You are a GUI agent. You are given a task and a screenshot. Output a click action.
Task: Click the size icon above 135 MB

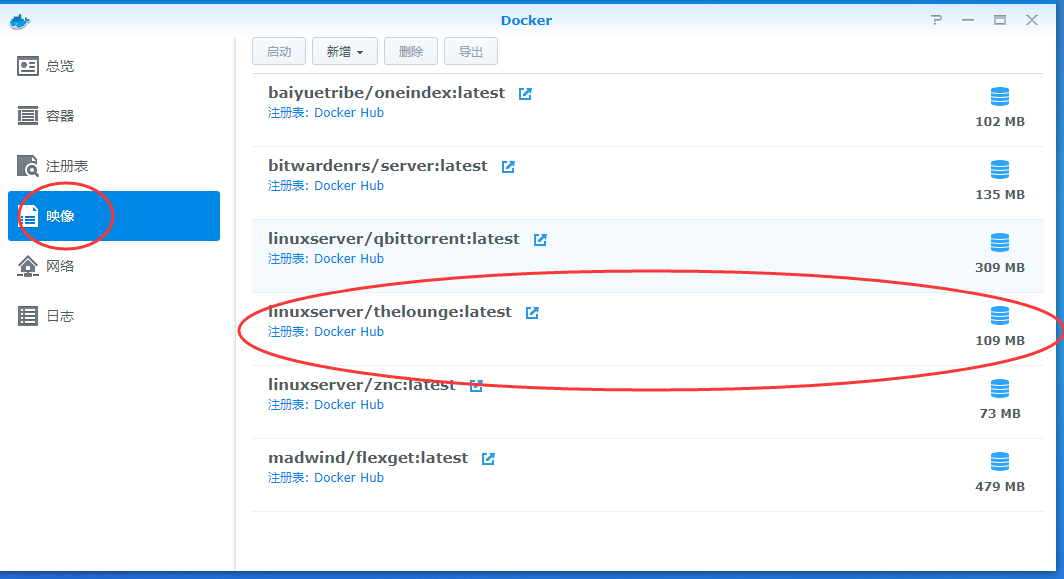click(x=1000, y=169)
